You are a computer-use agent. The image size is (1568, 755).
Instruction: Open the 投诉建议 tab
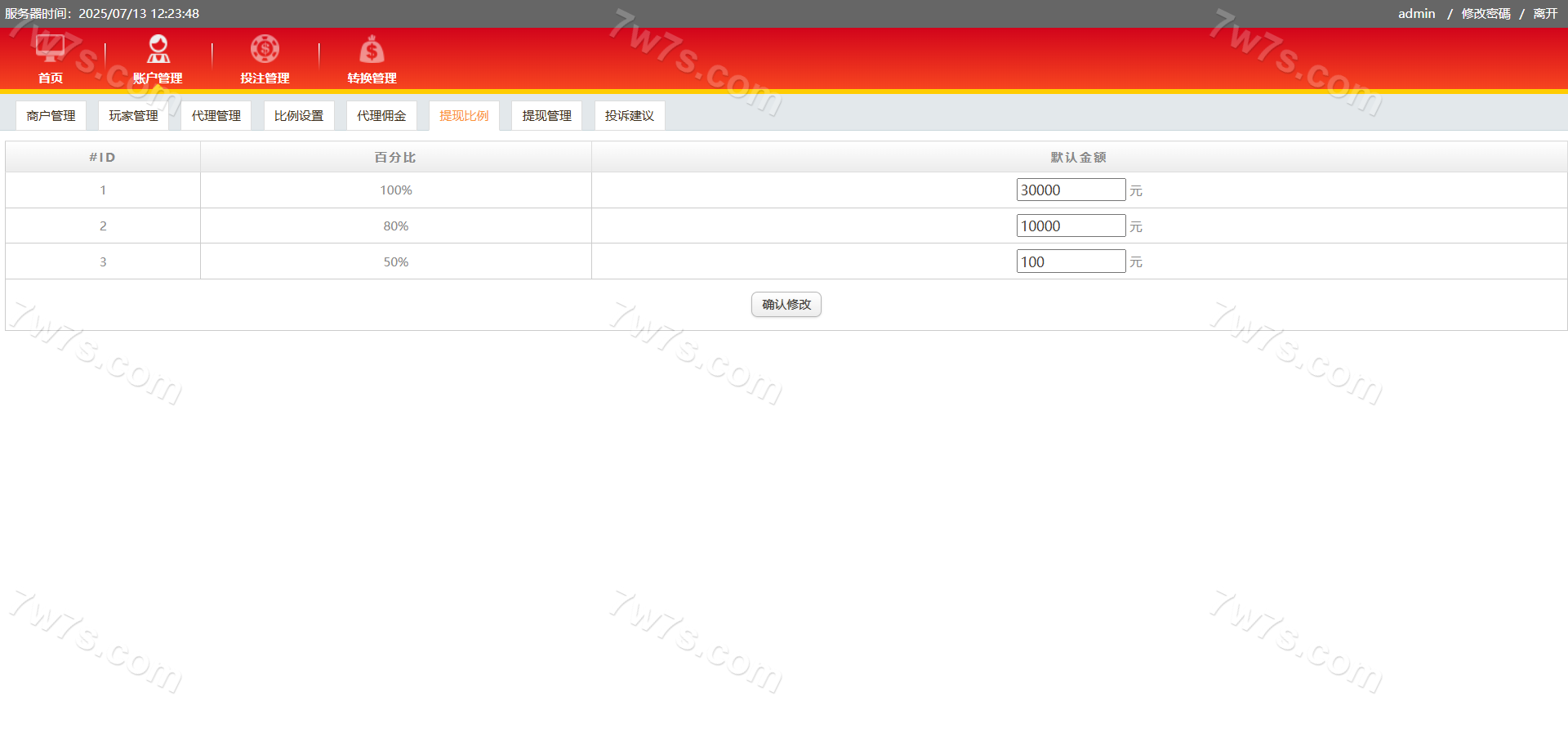pyautogui.click(x=629, y=116)
